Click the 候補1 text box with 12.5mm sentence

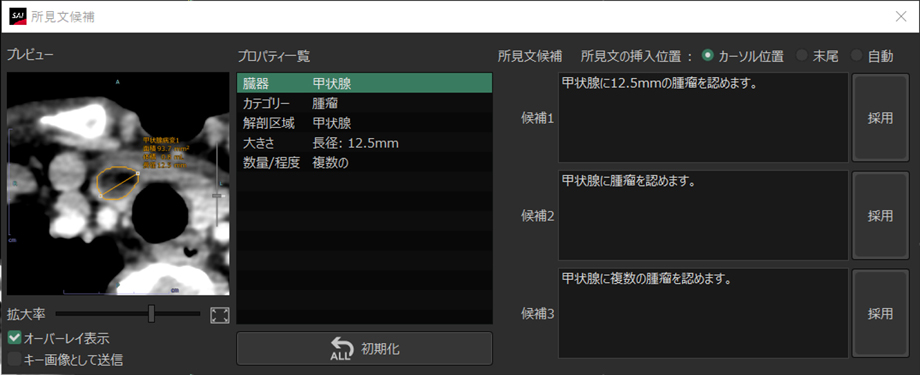click(703, 117)
